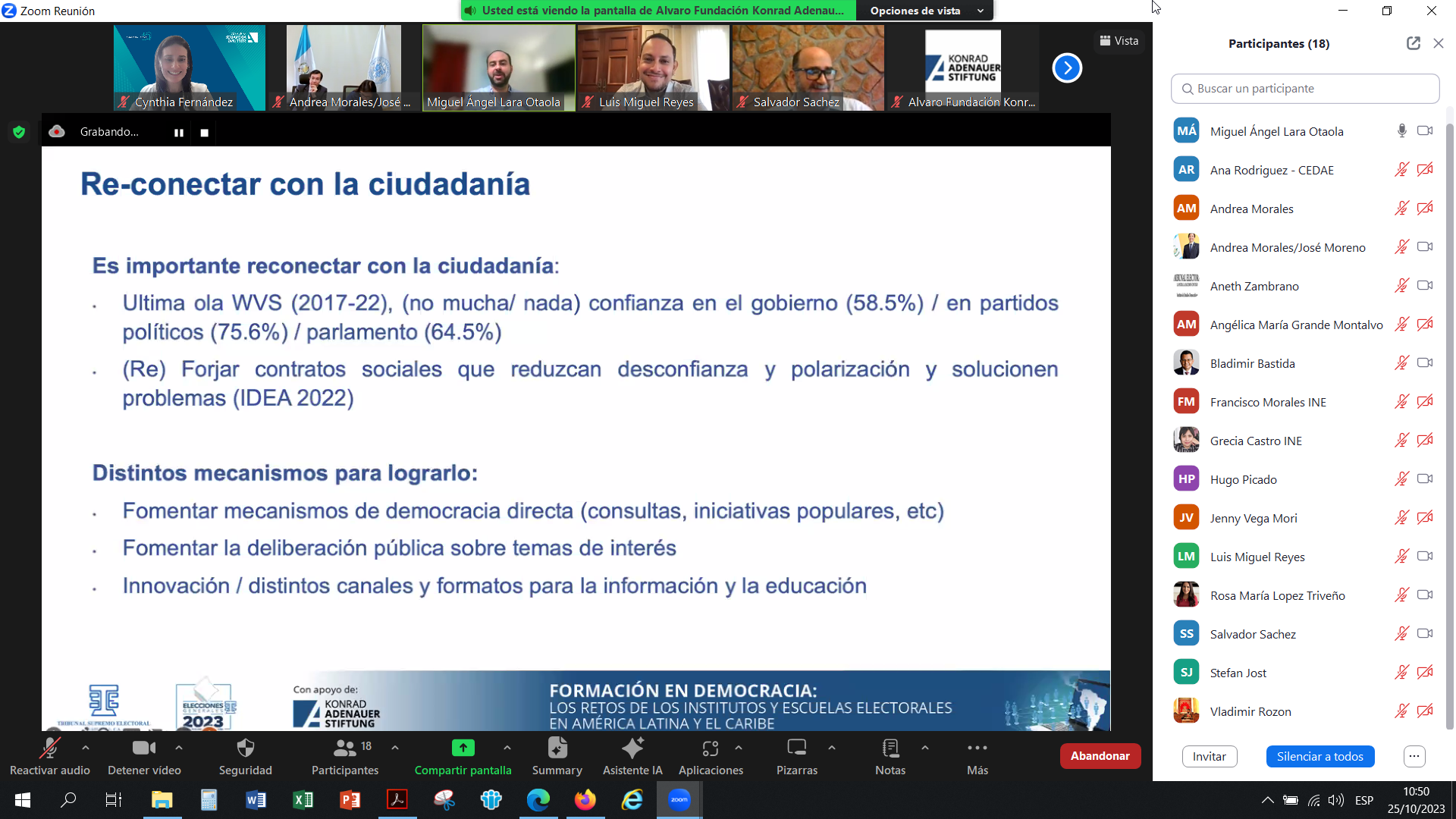
Task: Click the Buscar un participante field
Action: click(x=1304, y=89)
